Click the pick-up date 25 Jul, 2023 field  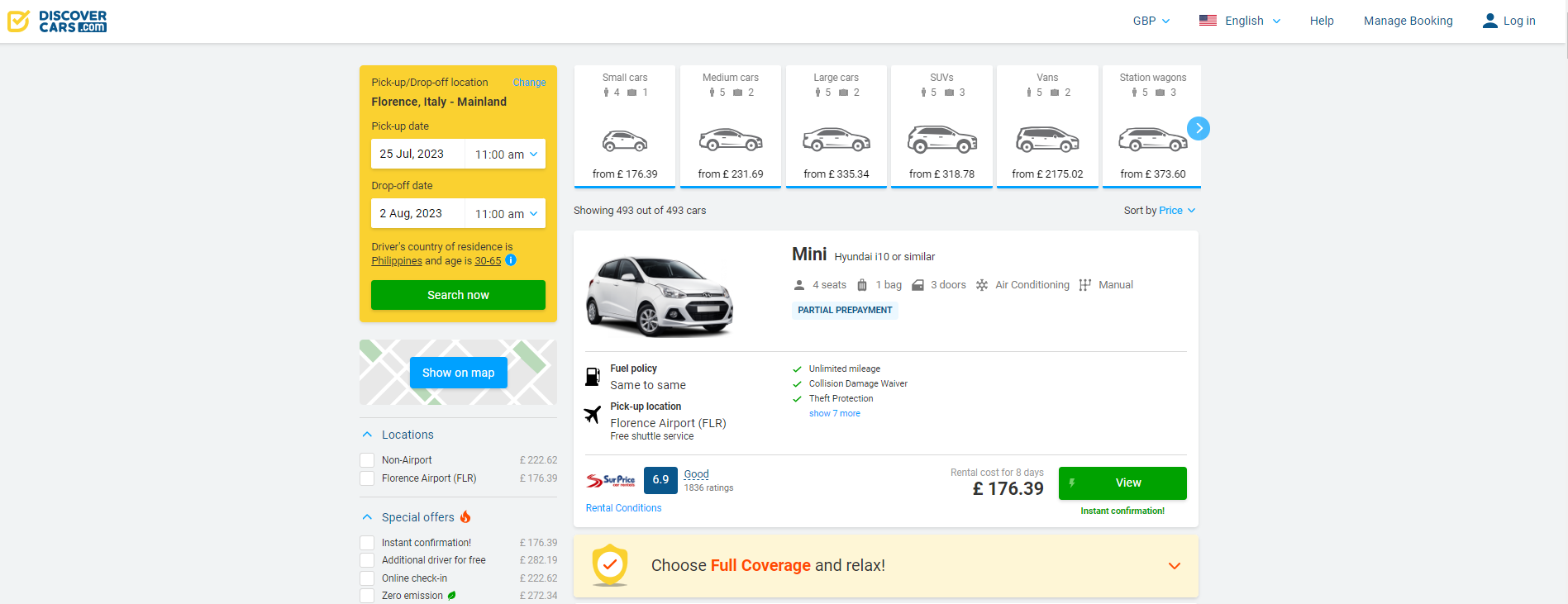[x=417, y=155]
